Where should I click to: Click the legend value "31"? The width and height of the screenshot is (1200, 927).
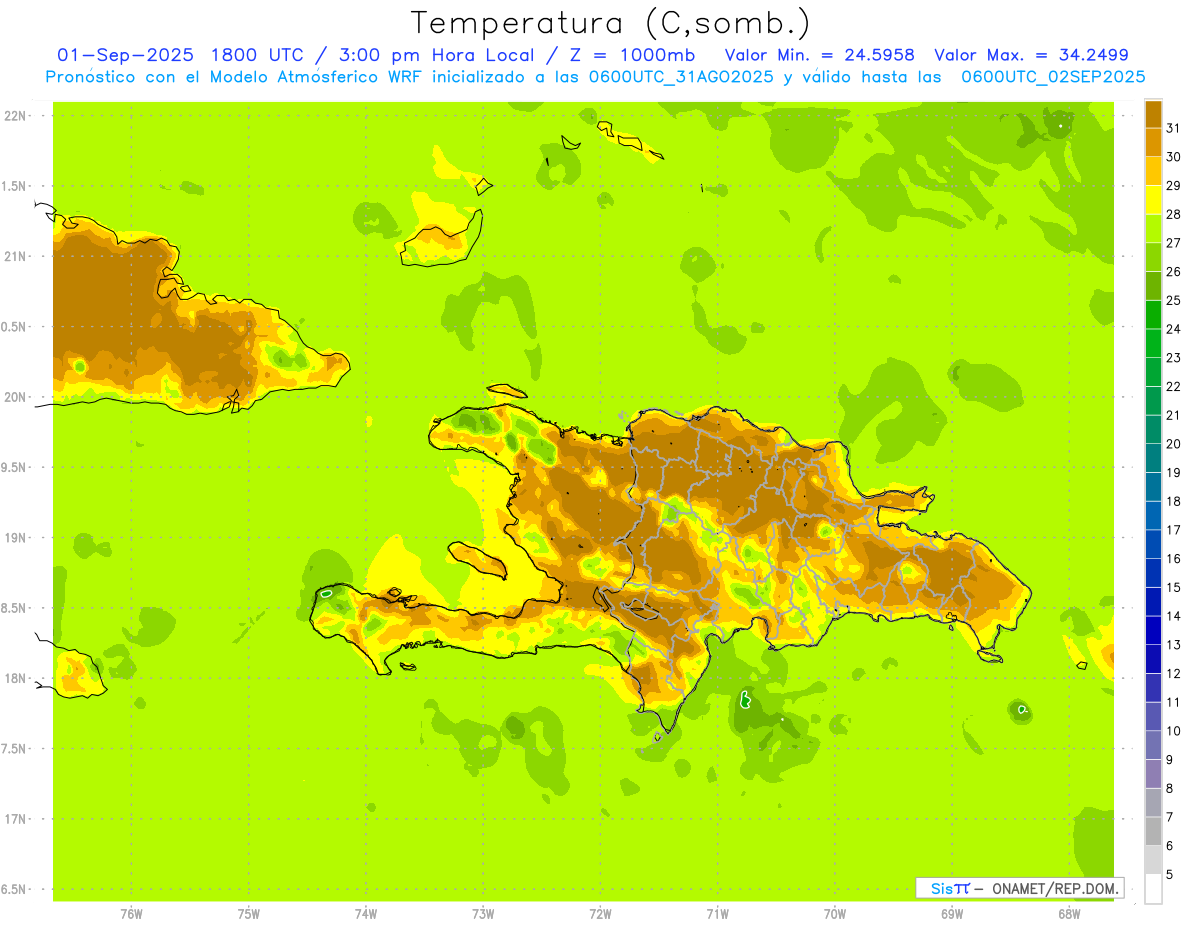pos(1173,128)
